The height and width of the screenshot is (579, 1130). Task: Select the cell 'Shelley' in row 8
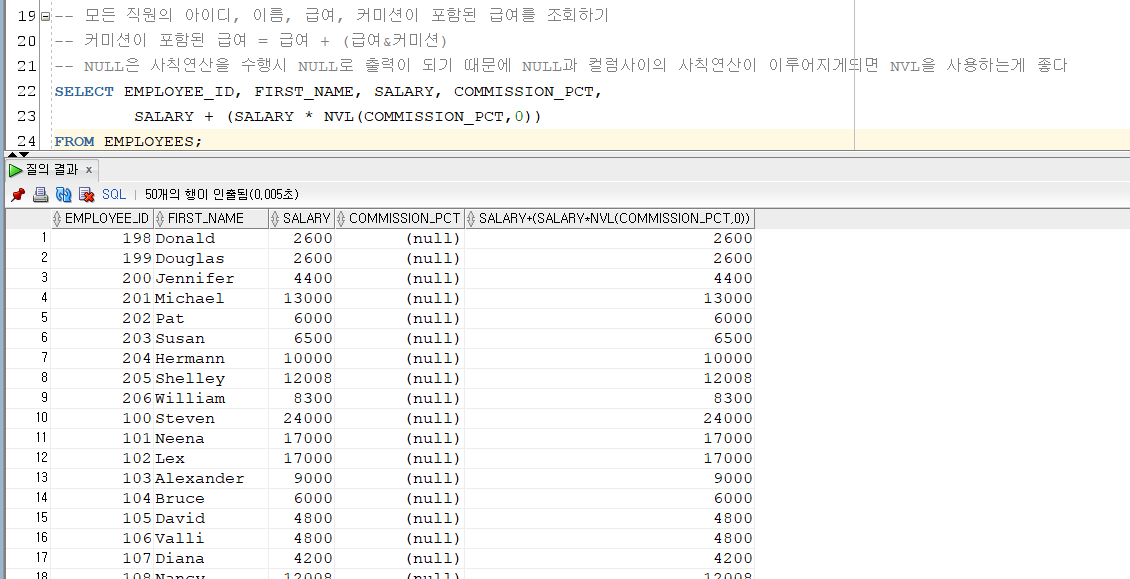pyautogui.click(x=210, y=378)
